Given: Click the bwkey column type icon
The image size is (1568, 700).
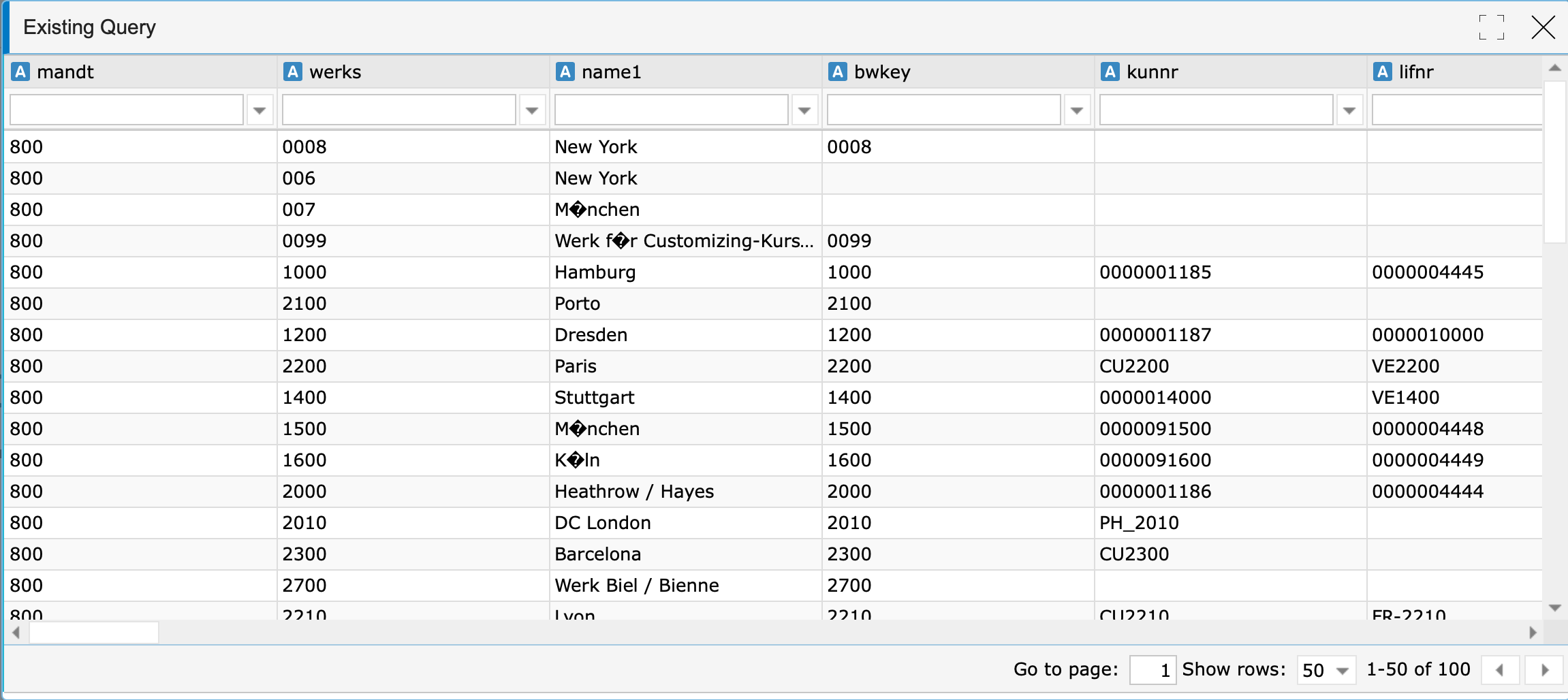Looking at the screenshot, I should pos(838,71).
